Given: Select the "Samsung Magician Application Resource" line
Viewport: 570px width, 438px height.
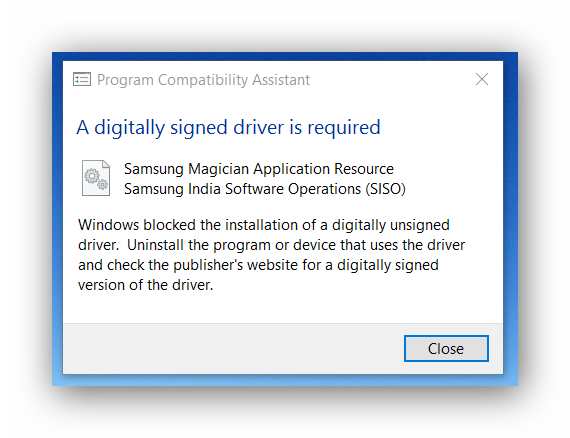Looking at the screenshot, I should point(259,169).
